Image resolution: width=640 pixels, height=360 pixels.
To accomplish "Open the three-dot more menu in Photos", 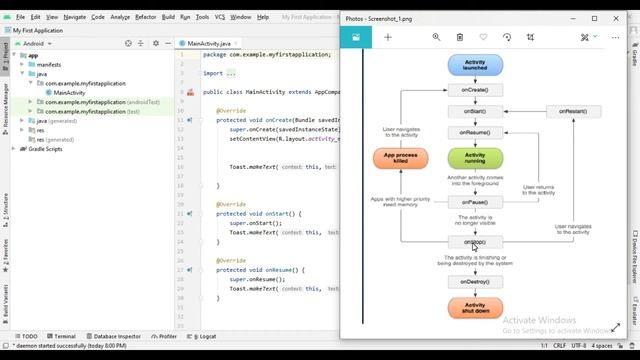I will click(616, 38).
